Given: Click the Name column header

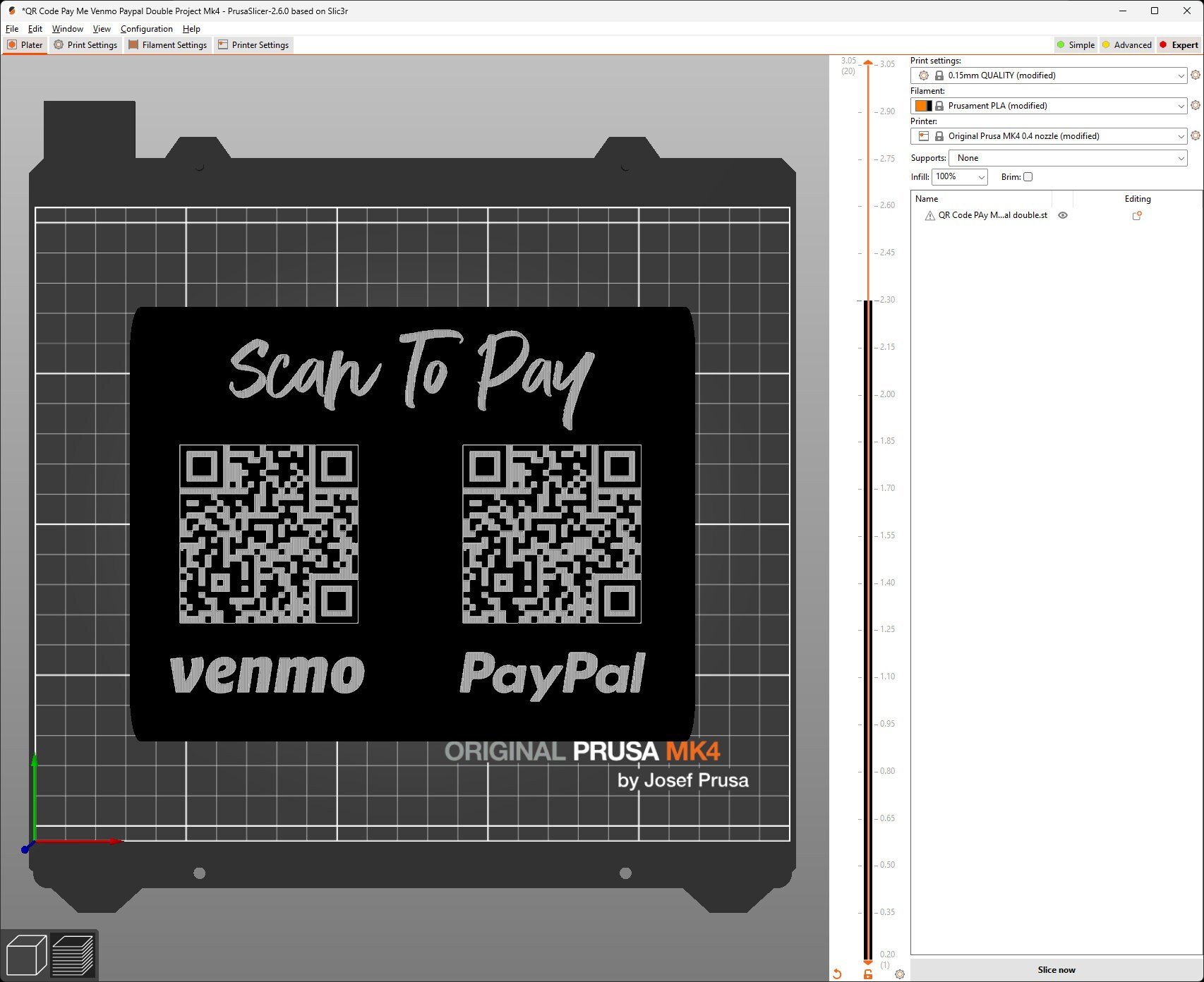Looking at the screenshot, I should tap(927, 199).
